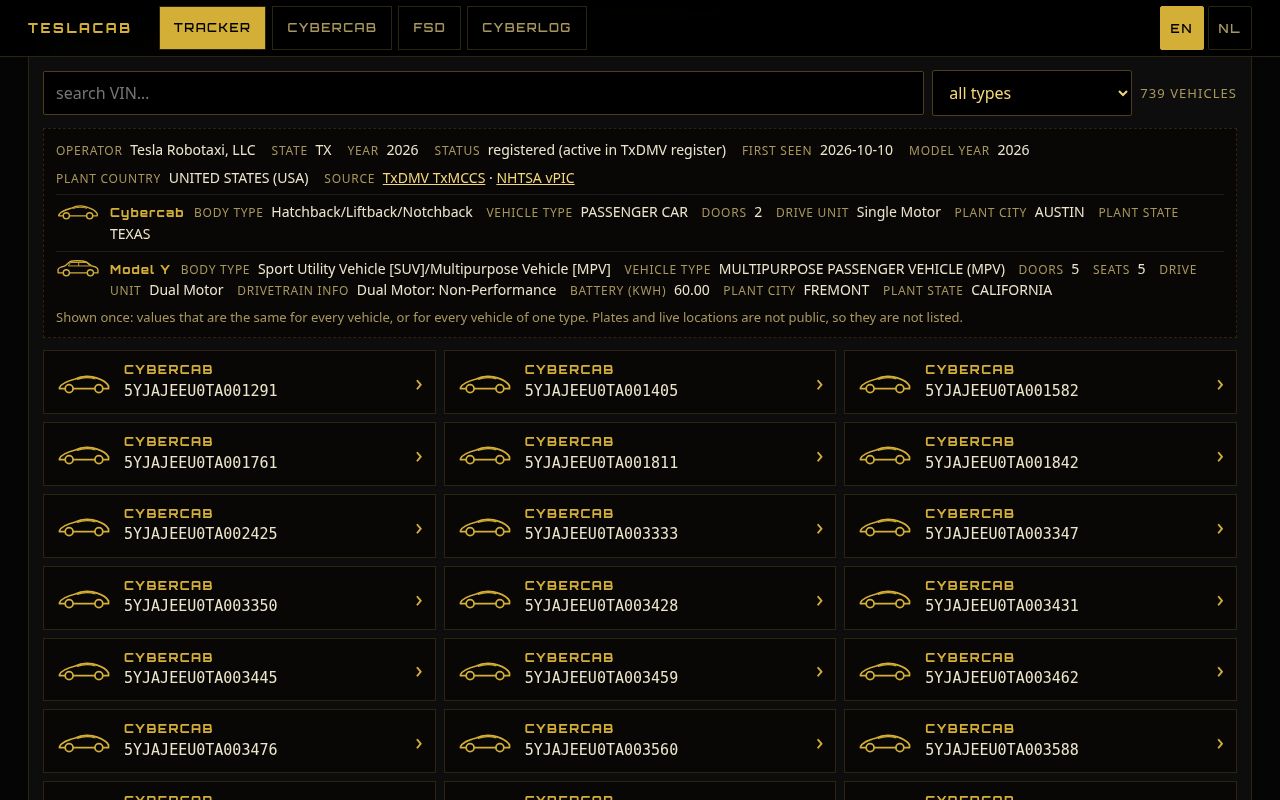
Task: Click the car icon for VIN 5YJAJEEU0TA001291
Action: coord(84,384)
